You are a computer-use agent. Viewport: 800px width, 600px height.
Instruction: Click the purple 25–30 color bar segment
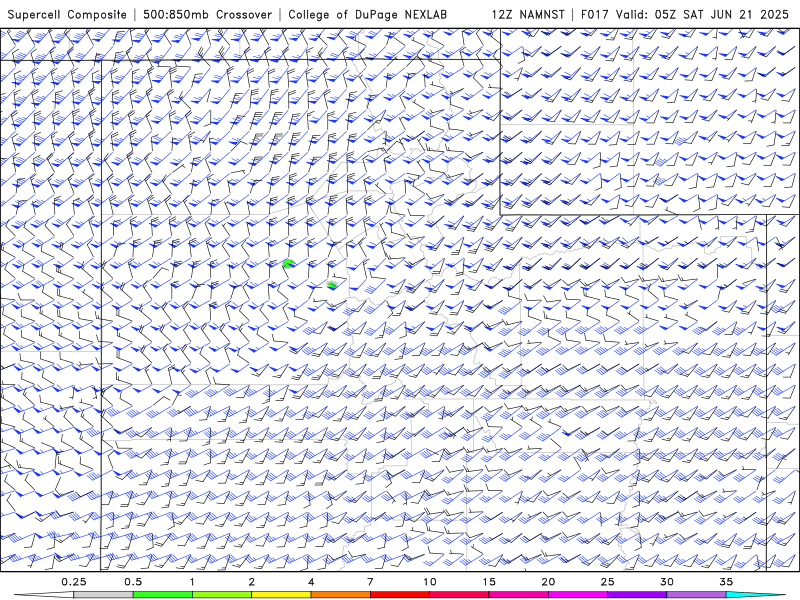pyautogui.click(x=637, y=595)
